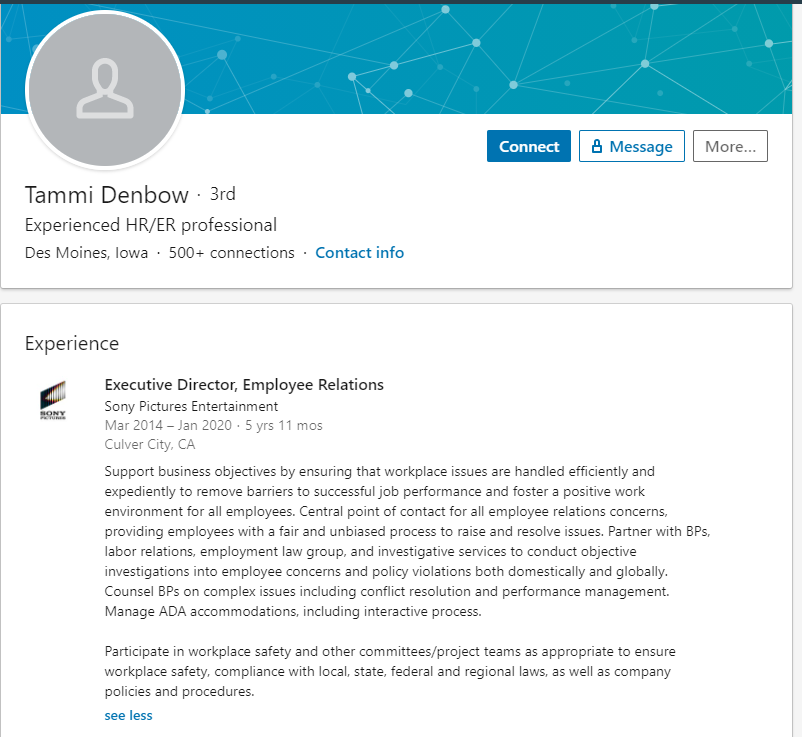Click the Experience section heading
This screenshot has width=802, height=737.
point(72,343)
